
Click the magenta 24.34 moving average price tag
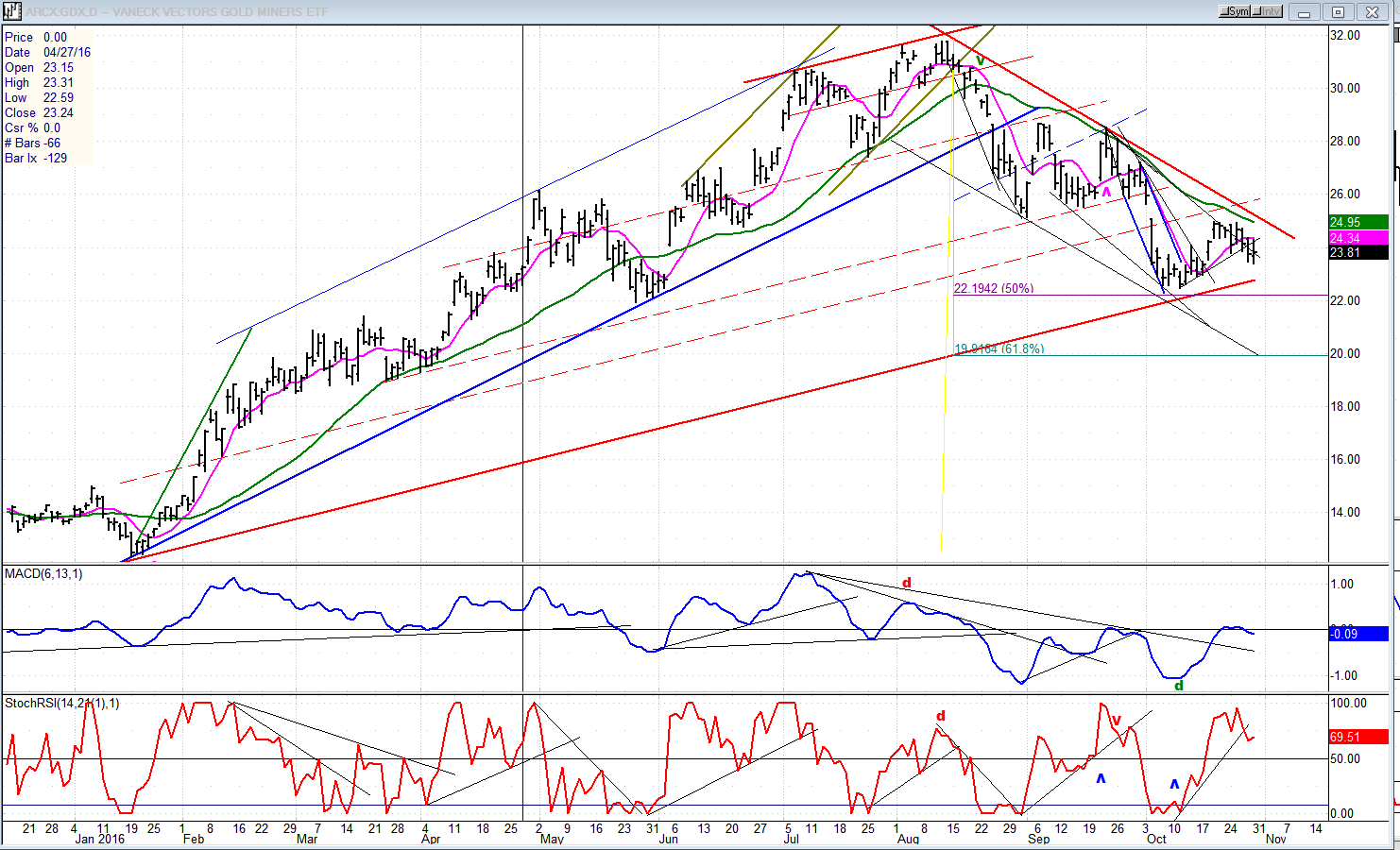[x=1358, y=238]
